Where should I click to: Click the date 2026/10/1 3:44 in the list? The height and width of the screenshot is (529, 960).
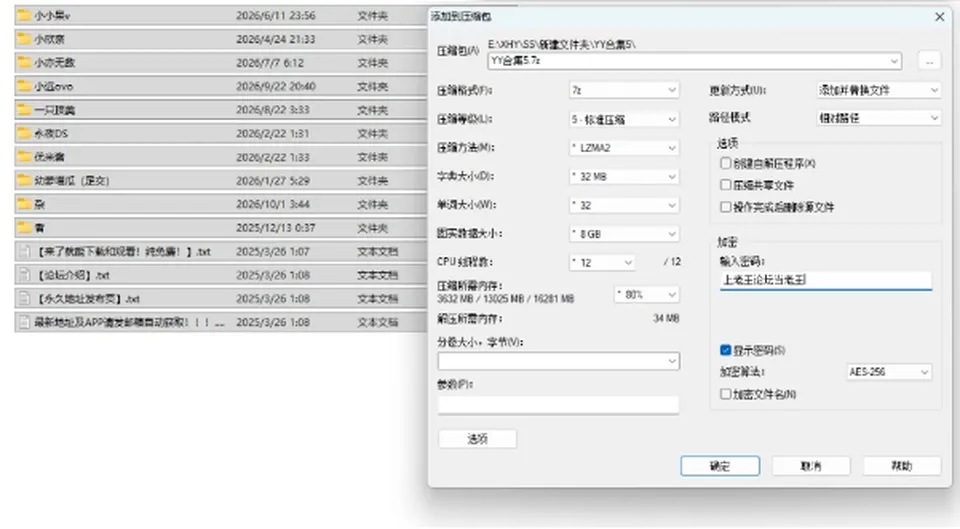point(272,204)
